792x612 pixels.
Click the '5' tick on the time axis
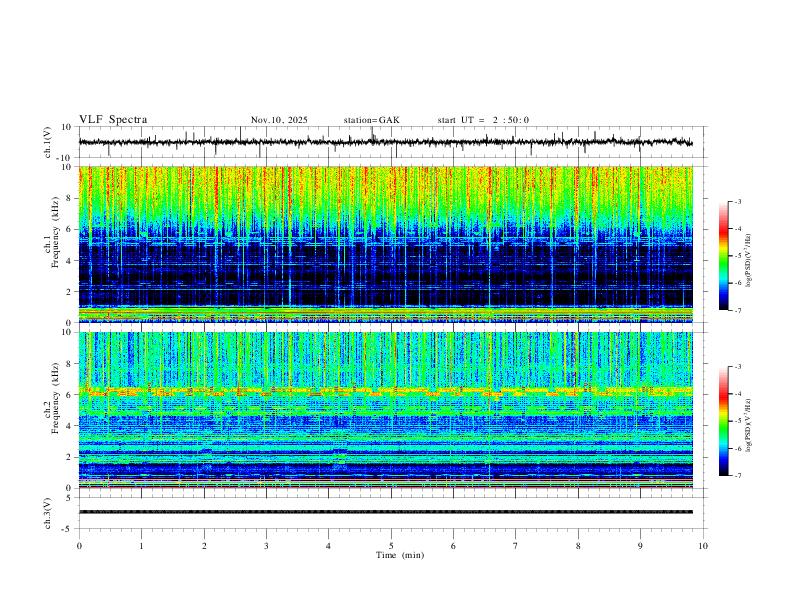click(391, 546)
